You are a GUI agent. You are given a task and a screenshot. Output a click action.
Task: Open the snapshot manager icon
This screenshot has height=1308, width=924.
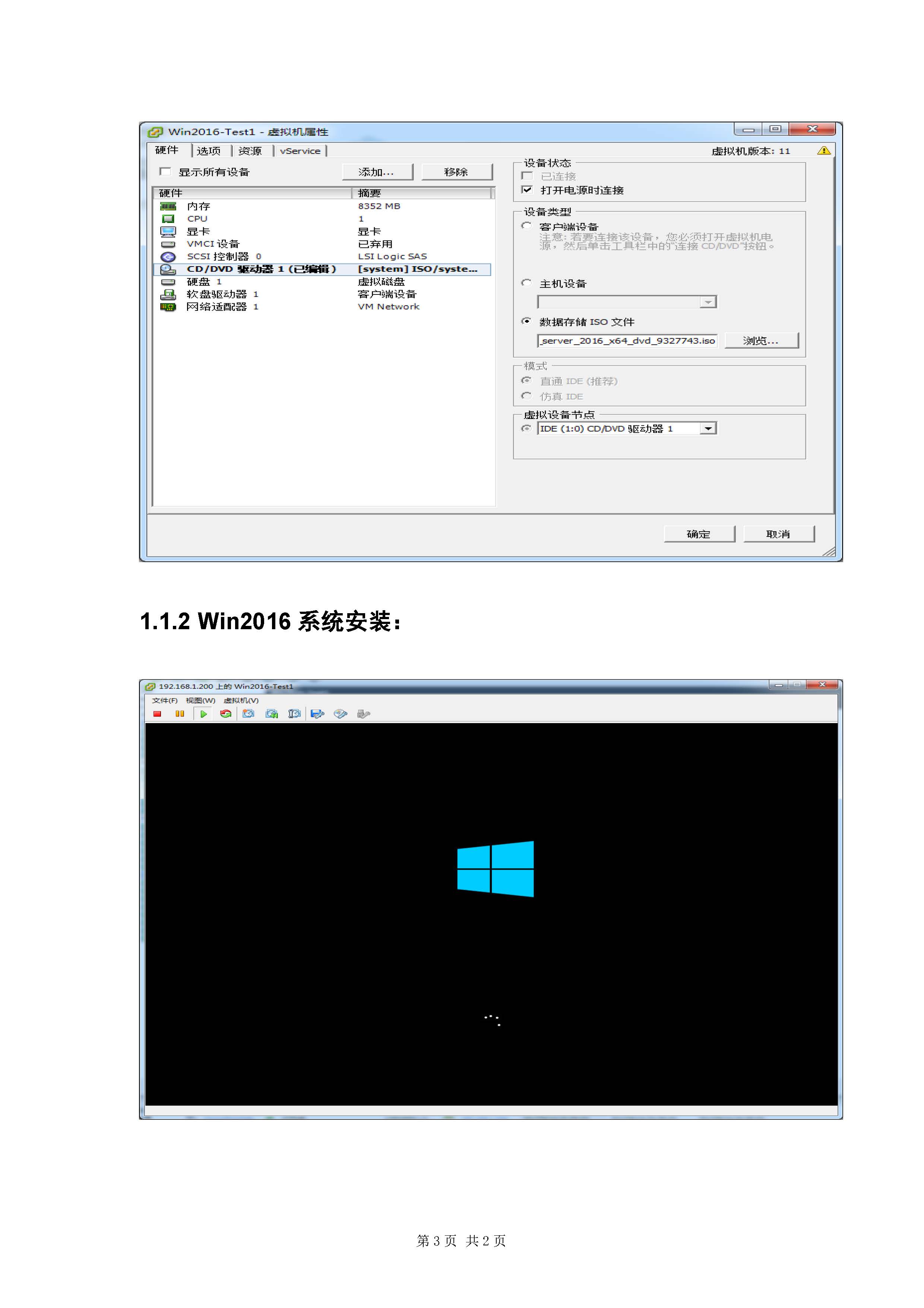click(x=294, y=714)
